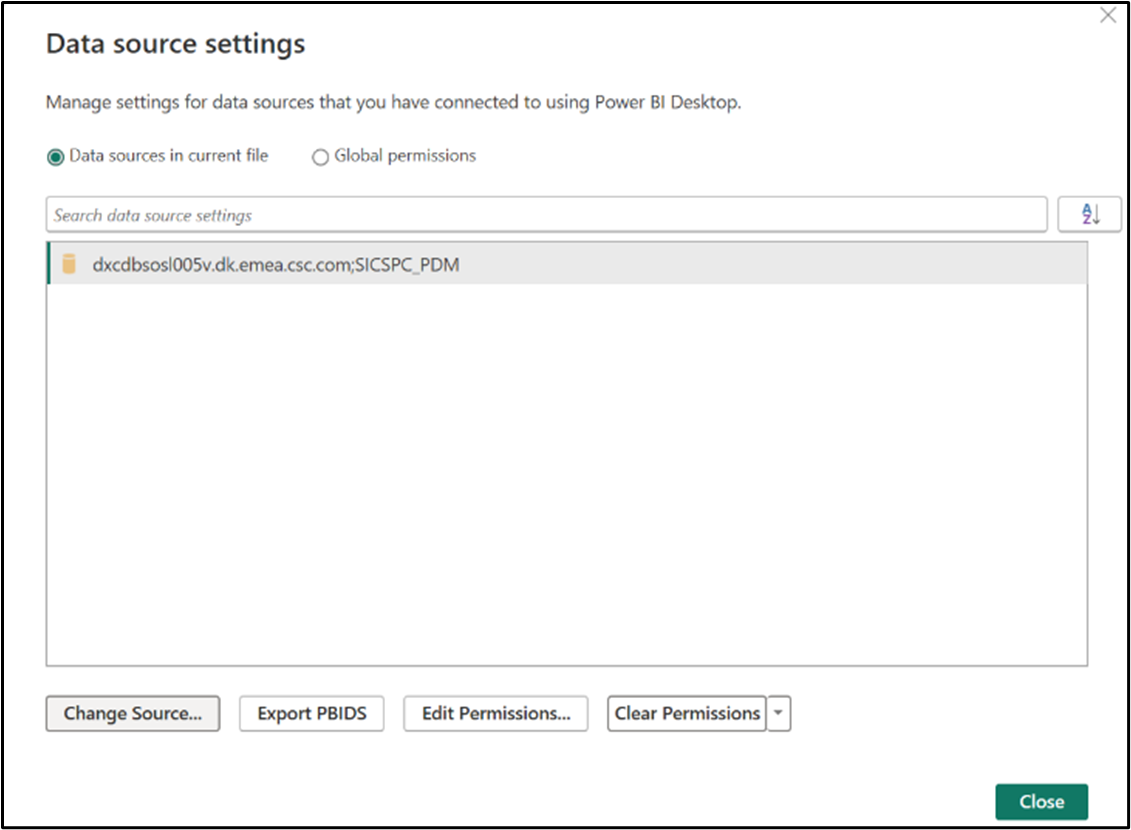Dismiss dialog with top-right X icon
The height and width of the screenshot is (830, 1131).
(x=1108, y=16)
